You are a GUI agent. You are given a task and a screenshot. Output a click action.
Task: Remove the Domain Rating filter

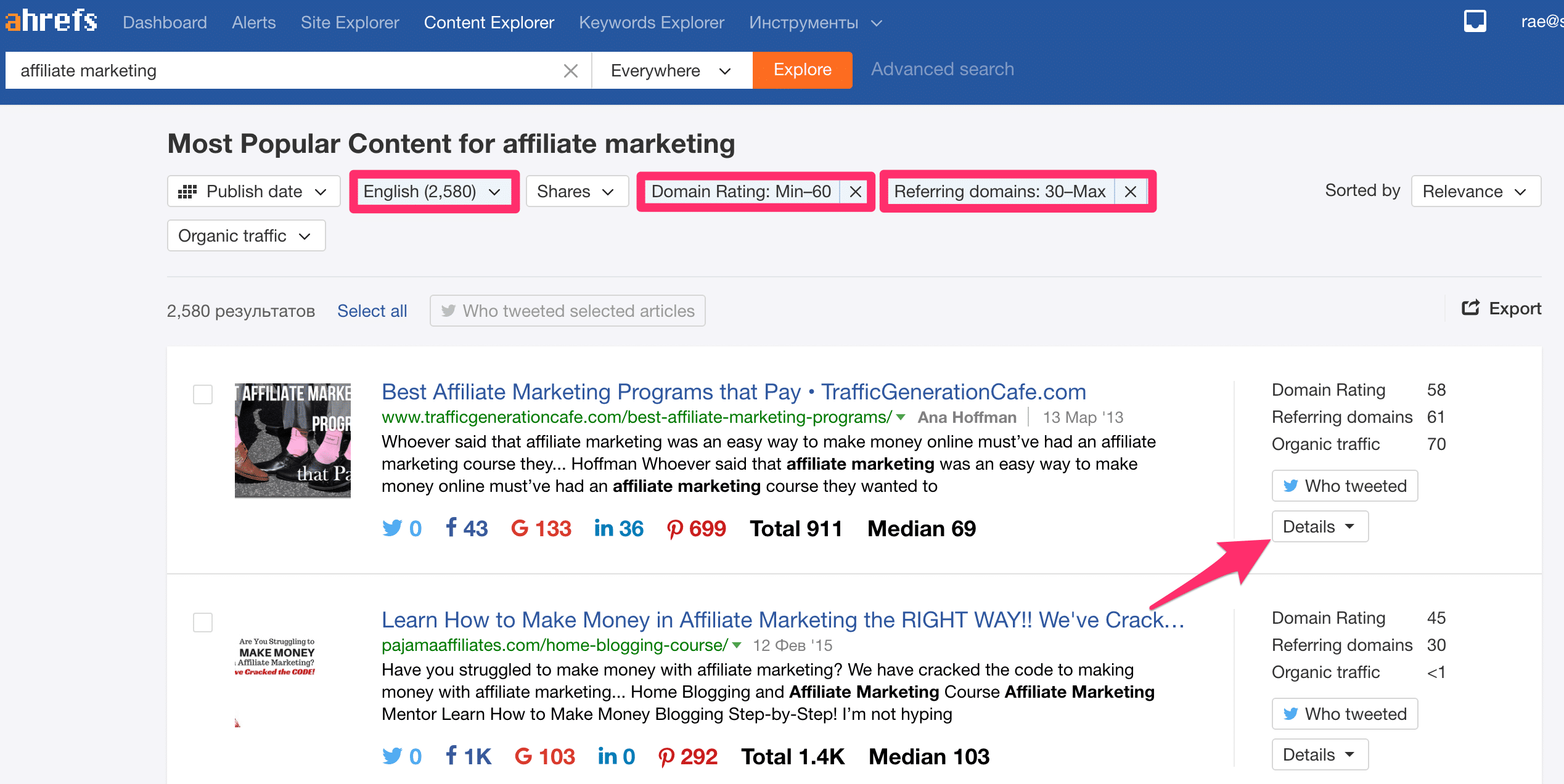pos(855,192)
